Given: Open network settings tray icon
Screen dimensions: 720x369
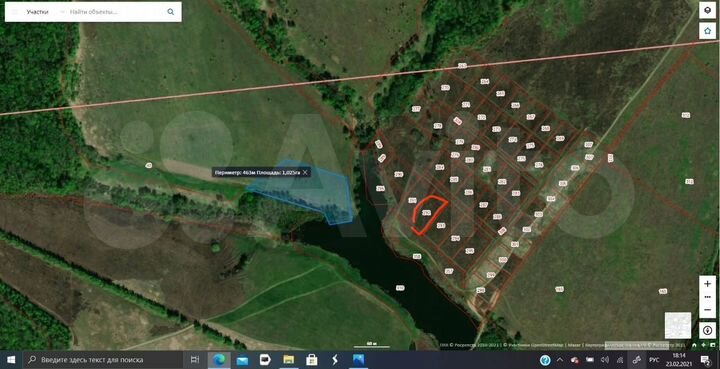Looking at the screenshot, I should [620, 360].
